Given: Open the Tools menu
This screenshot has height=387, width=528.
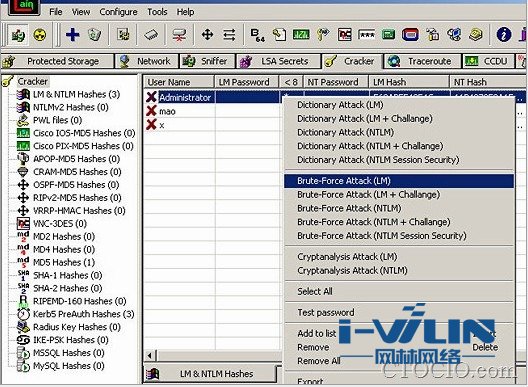Looking at the screenshot, I should [157, 12].
